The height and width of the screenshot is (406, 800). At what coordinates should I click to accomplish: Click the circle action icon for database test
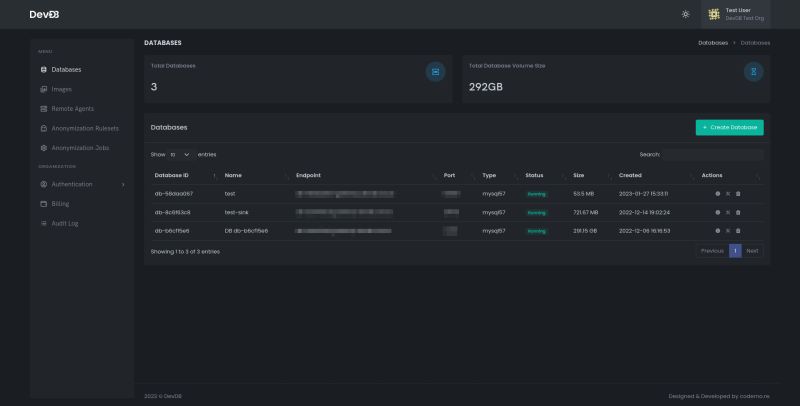[x=718, y=194]
